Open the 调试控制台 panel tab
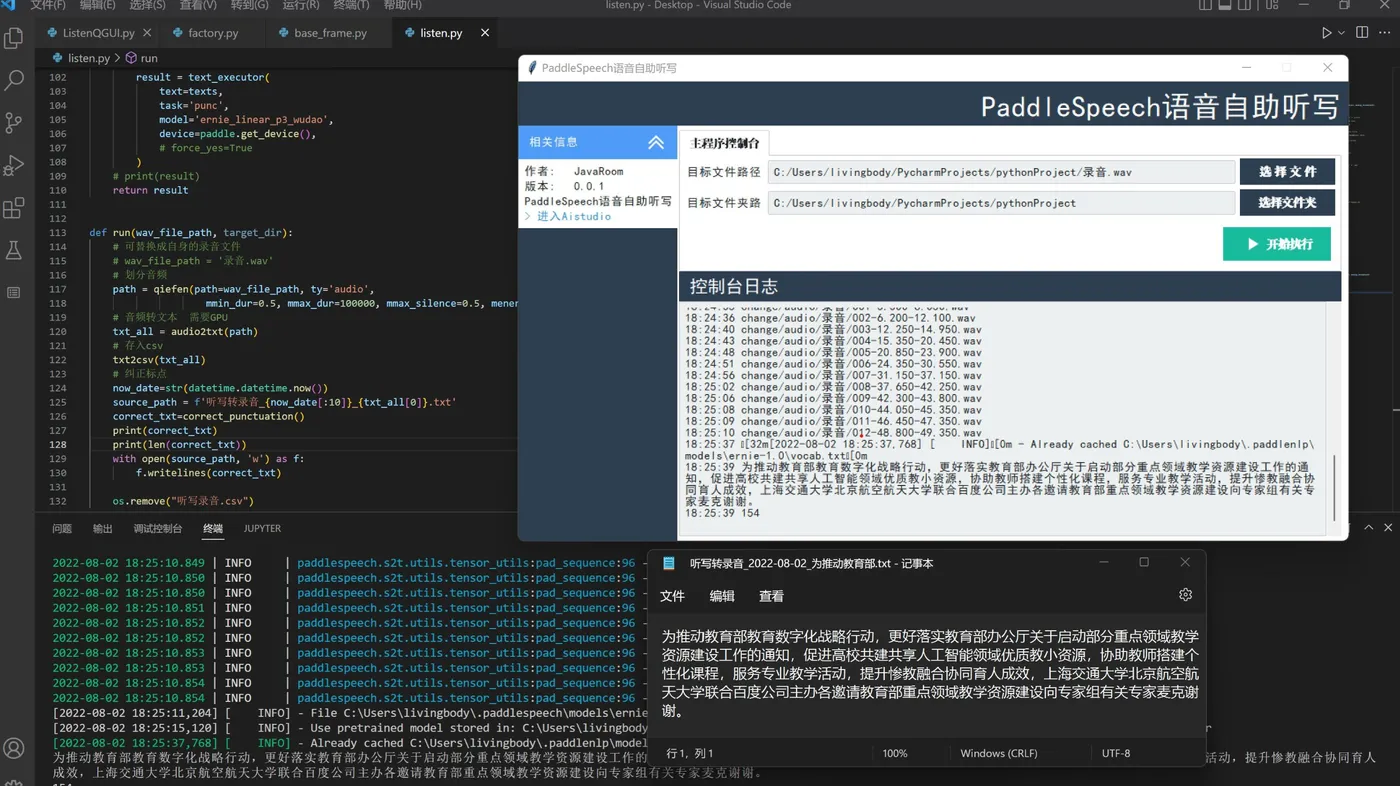This screenshot has height=786, width=1400. tap(158, 528)
